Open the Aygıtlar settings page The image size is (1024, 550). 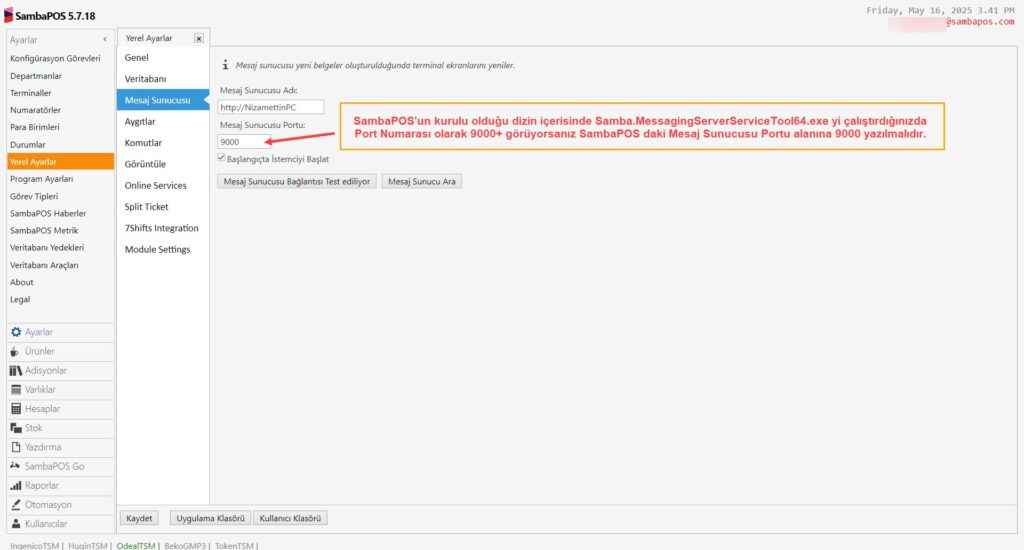pyautogui.click(x=163, y=121)
